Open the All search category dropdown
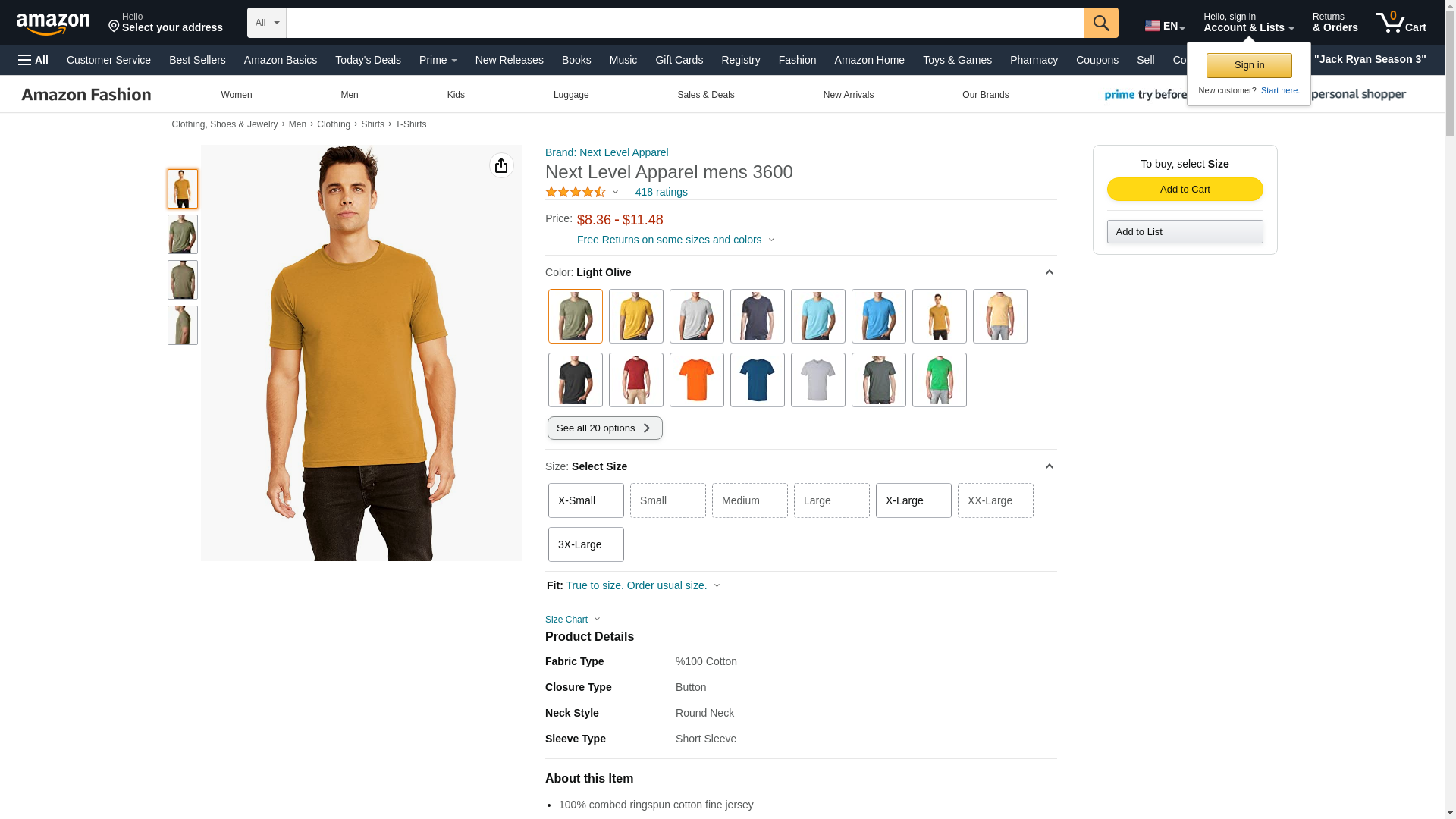1456x819 pixels. tap(267, 23)
